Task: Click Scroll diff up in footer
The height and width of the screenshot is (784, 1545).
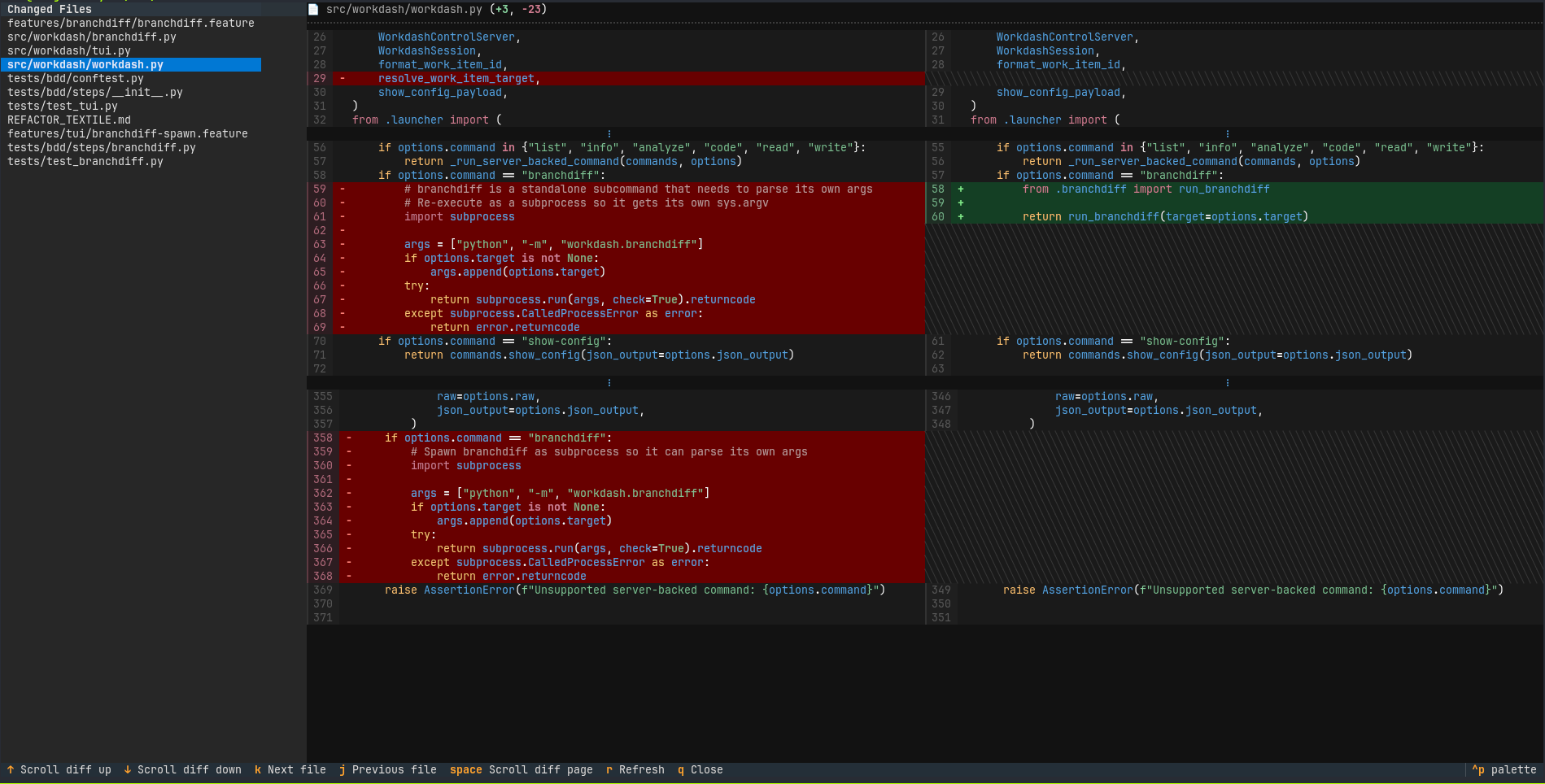Action: [x=59, y=770]
